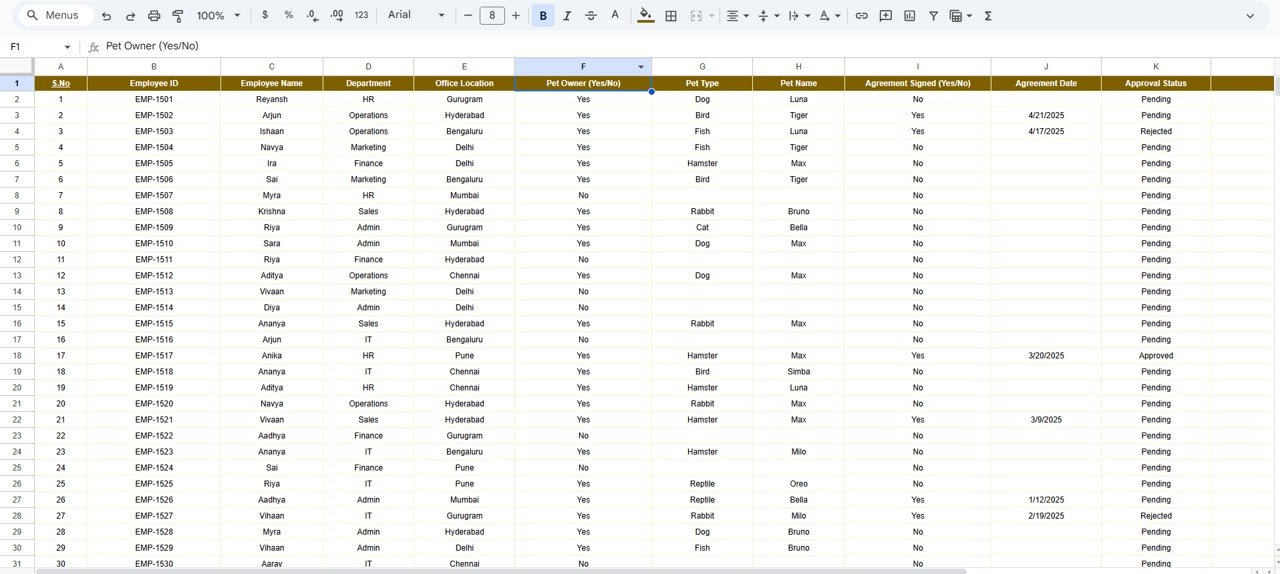
Task: Toggle bold formatting
Action: click(543, 16)
